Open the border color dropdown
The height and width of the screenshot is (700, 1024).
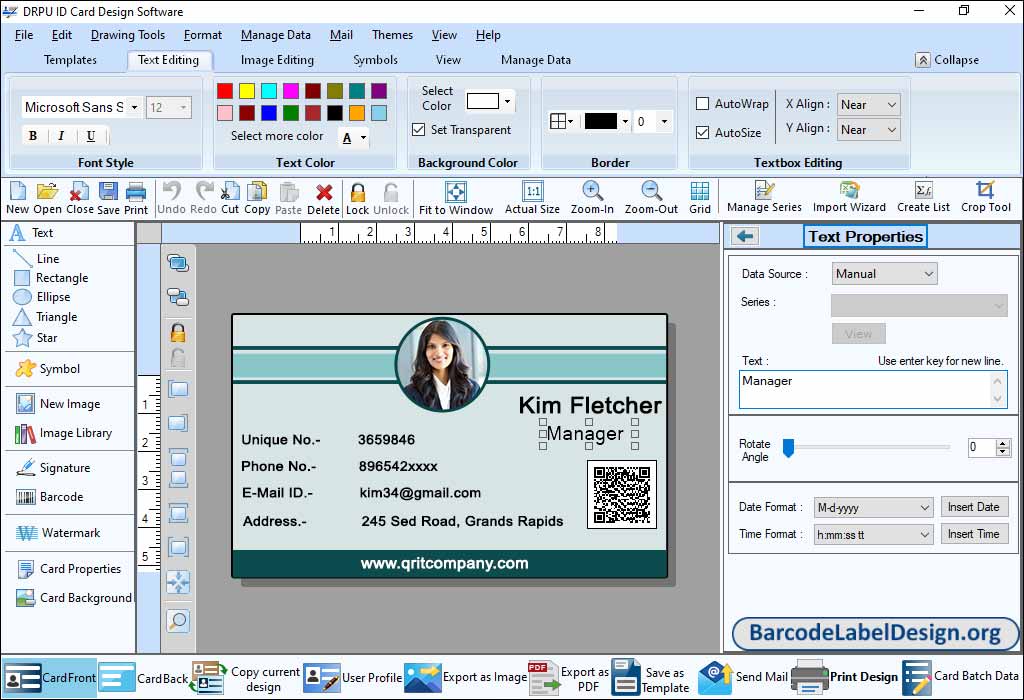coord(625,121)
